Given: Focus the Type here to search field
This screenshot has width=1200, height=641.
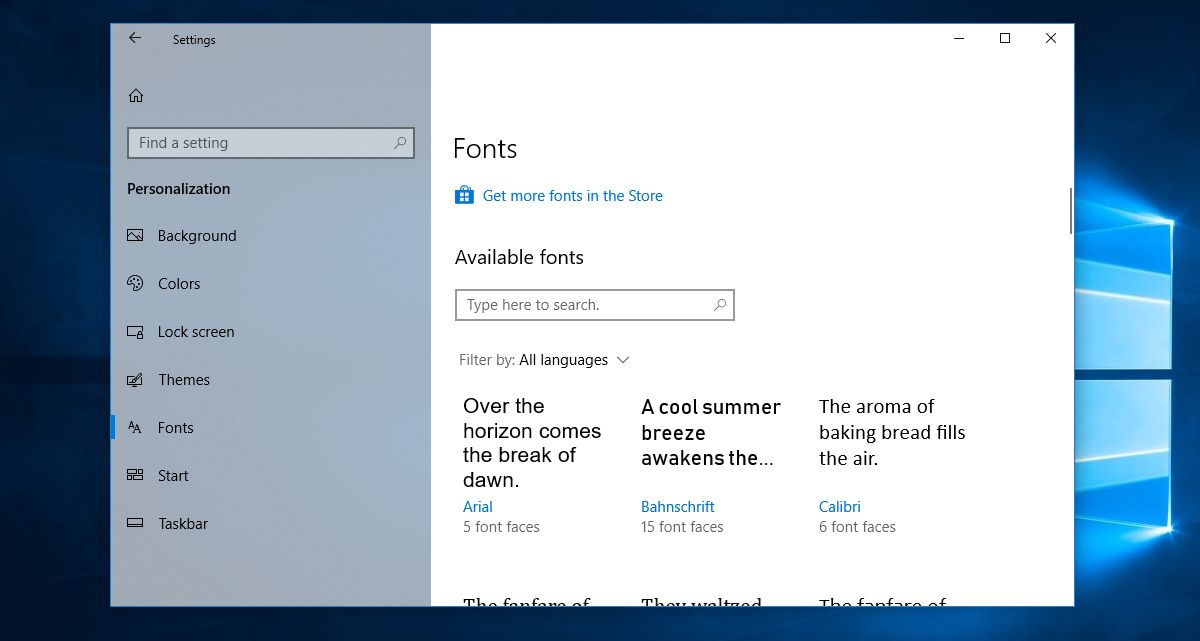Looking at the screenshot, I should (595, 305).
